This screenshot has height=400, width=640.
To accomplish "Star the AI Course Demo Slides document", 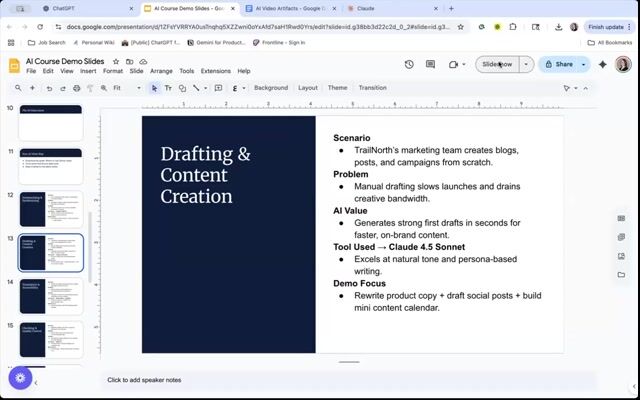I will pyautogui.click(x=116, y=62).
